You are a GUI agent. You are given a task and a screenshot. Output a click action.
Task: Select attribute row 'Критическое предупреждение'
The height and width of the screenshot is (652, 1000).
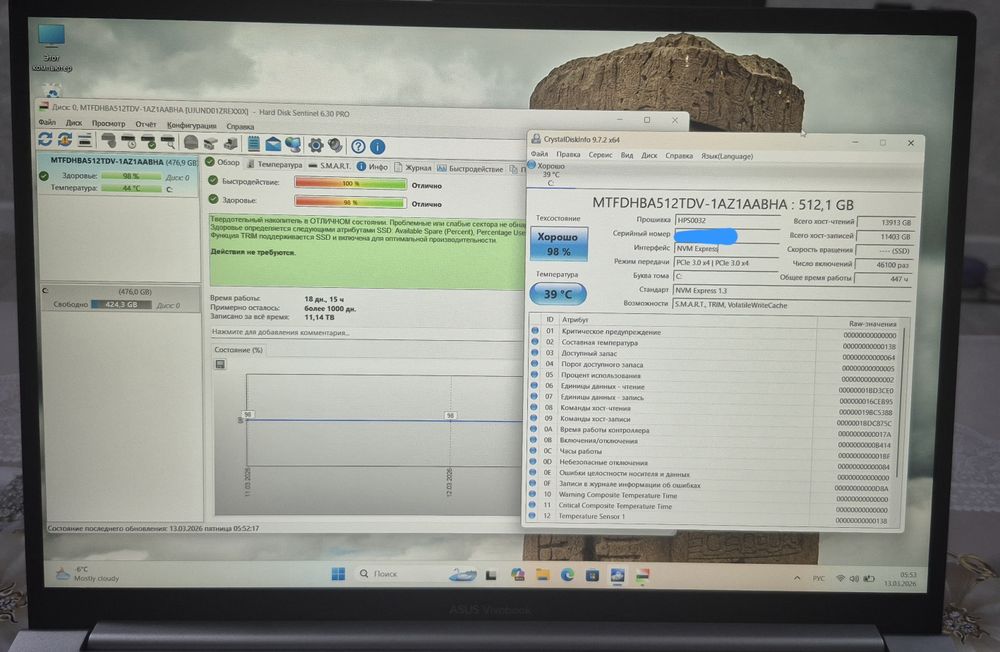[x=714, y=332]
